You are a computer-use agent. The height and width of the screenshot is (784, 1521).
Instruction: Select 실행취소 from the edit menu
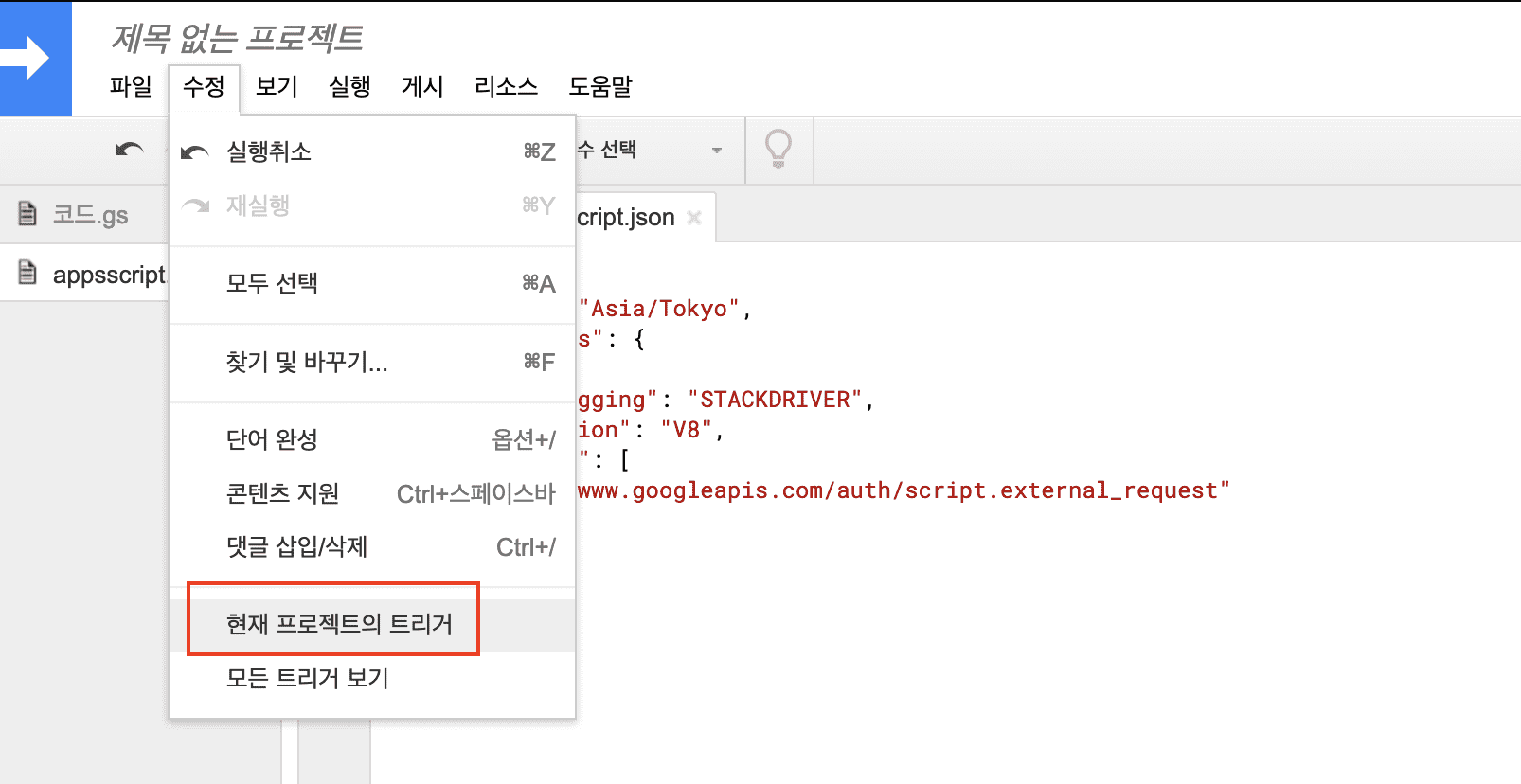[269, 151]
